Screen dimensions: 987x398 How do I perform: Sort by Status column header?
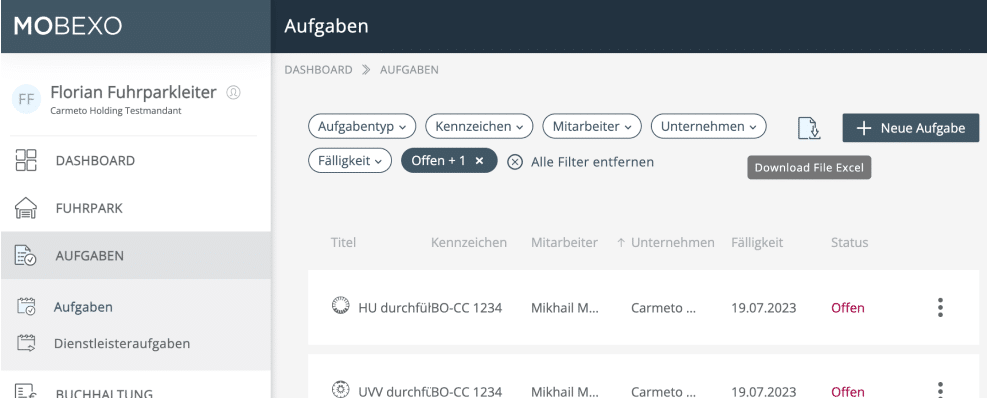point(849,242)
